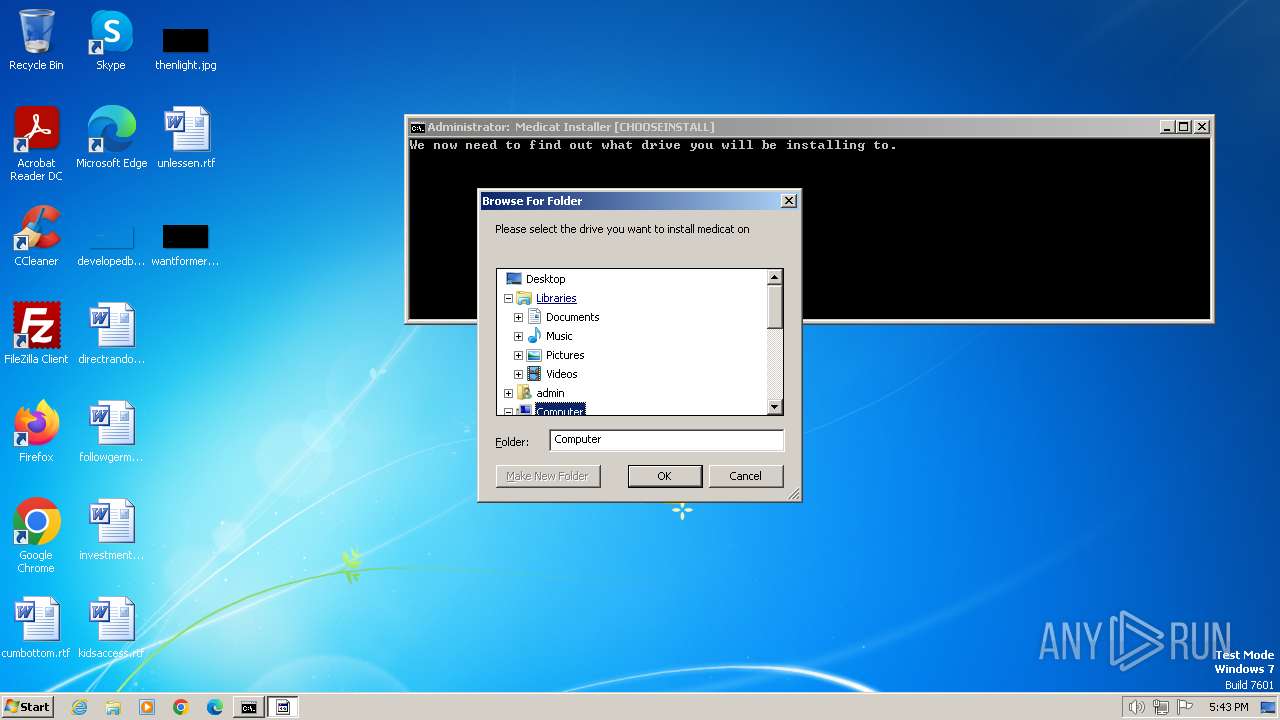Select Pictures in the folder tree
This screenshot has height=720, width=1280.
[x=565, y=355]
